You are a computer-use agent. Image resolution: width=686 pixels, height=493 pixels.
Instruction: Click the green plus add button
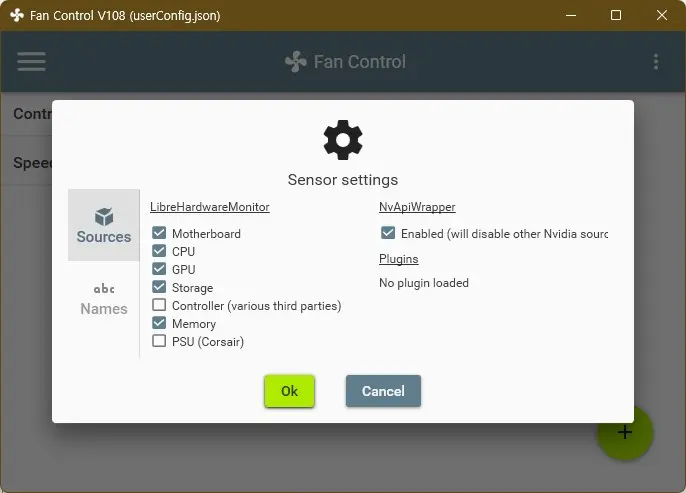(625, 432)
